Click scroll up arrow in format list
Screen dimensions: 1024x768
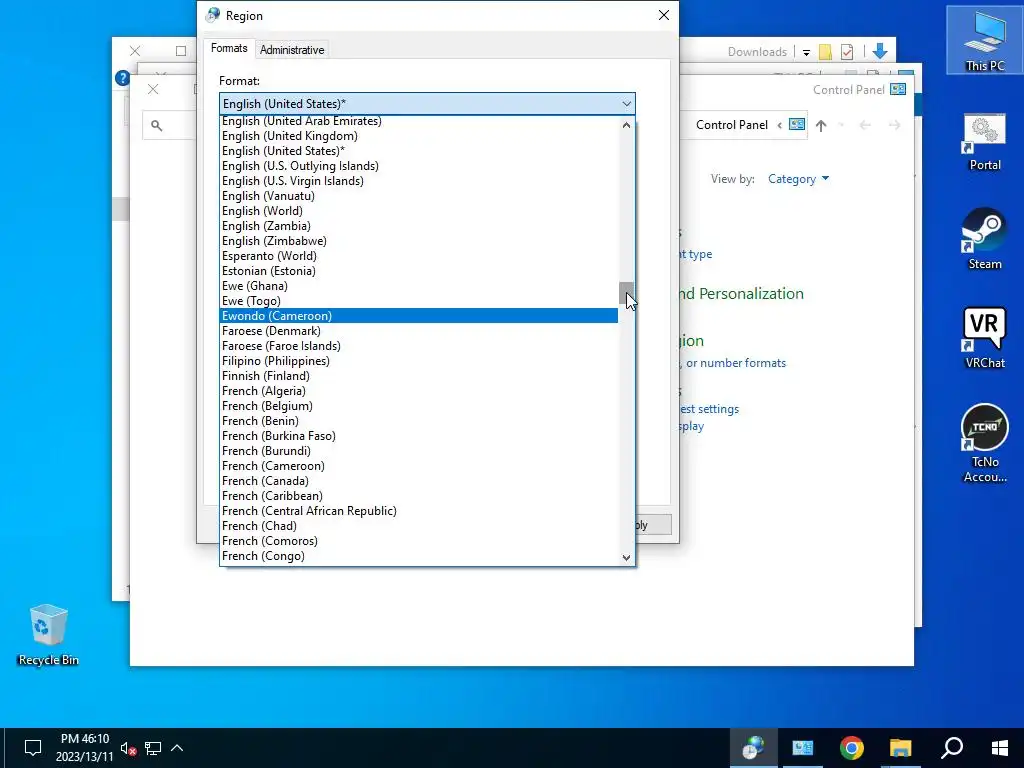[626, 125]
